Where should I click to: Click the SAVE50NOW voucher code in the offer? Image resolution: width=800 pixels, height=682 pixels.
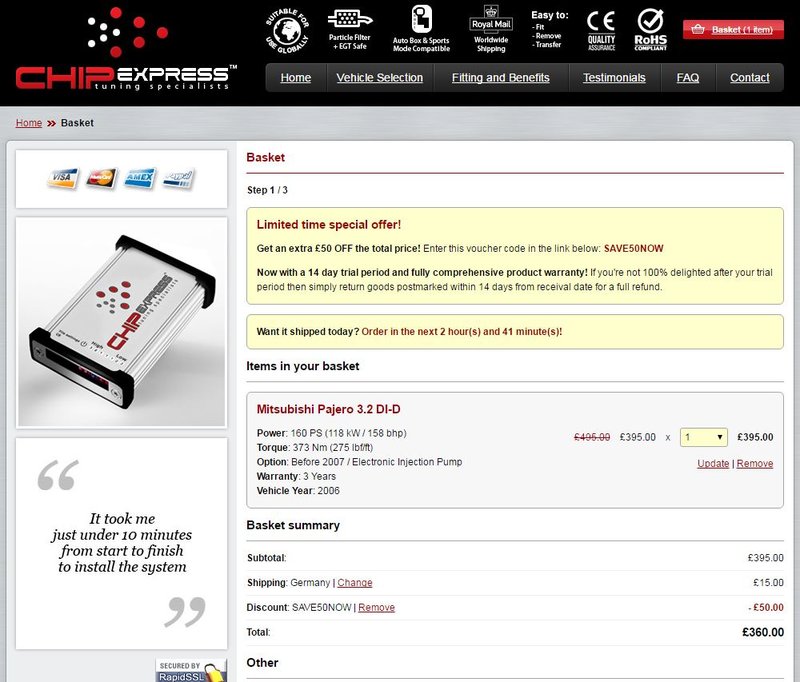[x=634, y=248]
